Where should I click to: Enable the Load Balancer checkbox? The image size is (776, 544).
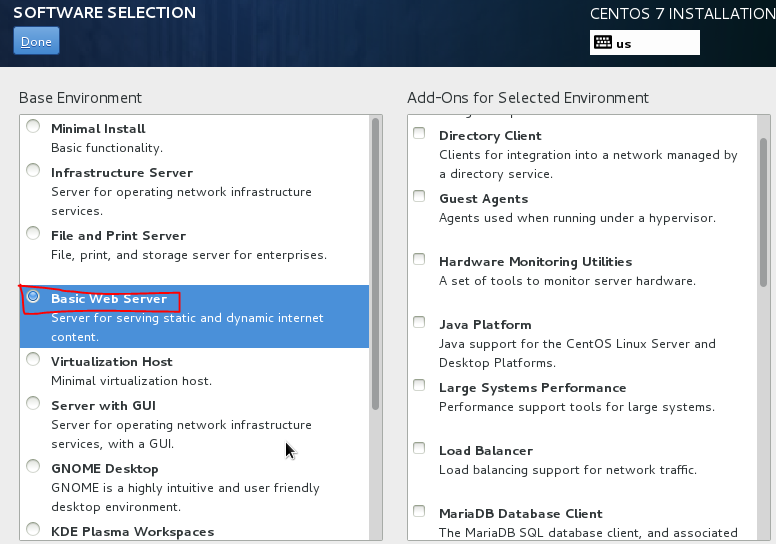tap(419, 448)
